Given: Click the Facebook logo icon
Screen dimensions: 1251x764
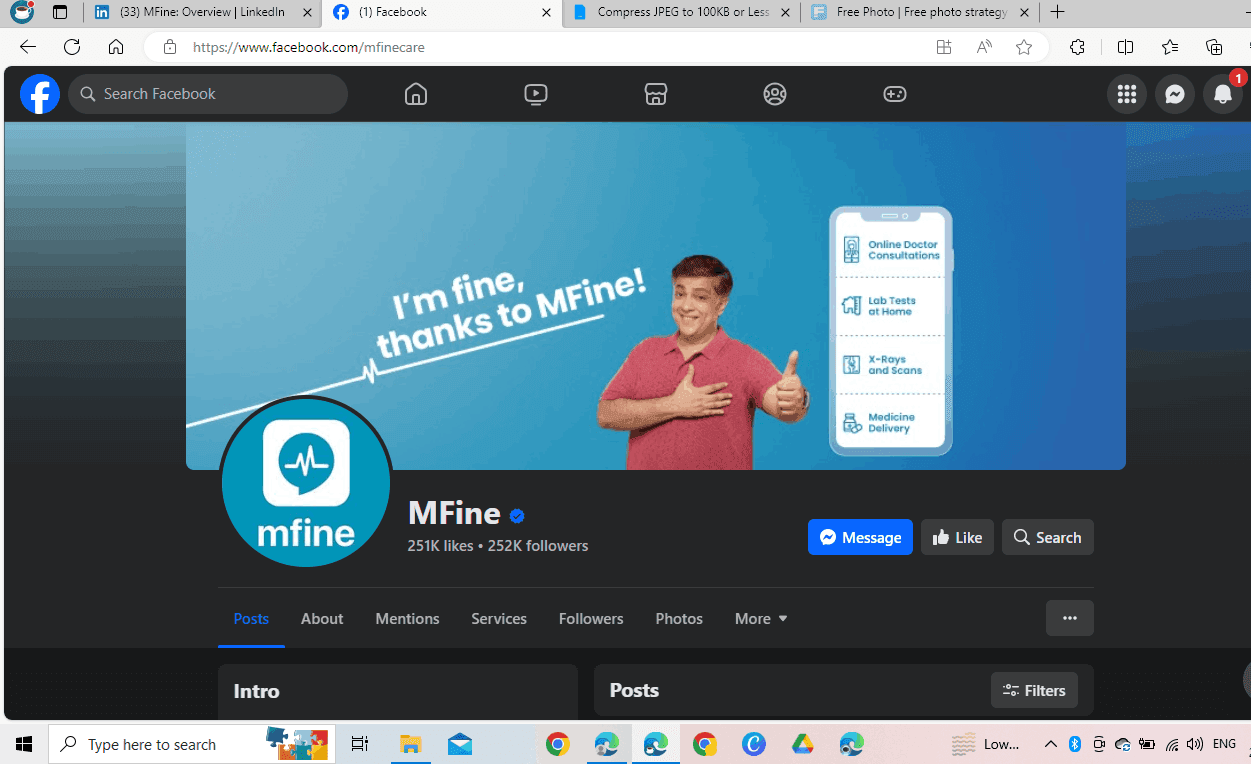Looking at the screenshot, I should click(40, 94).
